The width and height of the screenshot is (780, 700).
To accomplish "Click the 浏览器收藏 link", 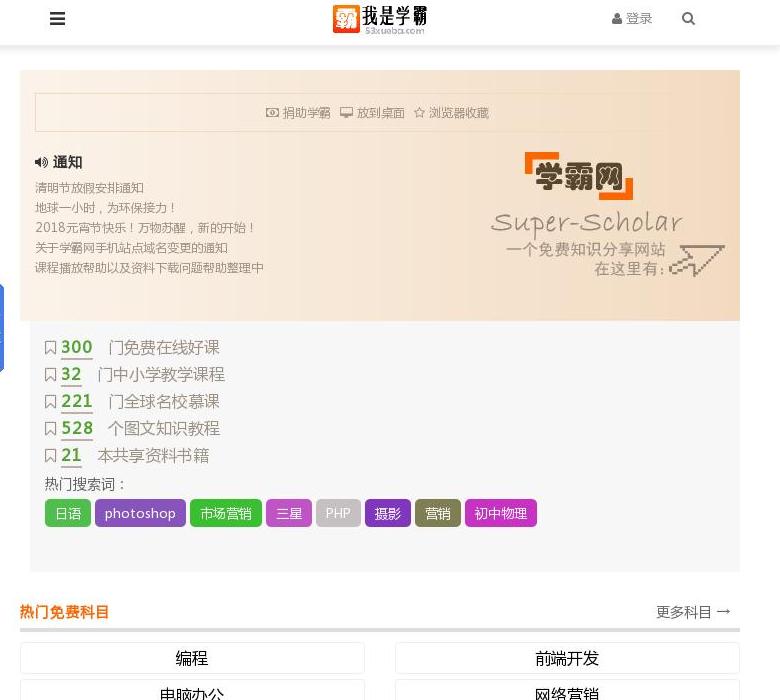I will pyautogui.click(x=451, y=113).
